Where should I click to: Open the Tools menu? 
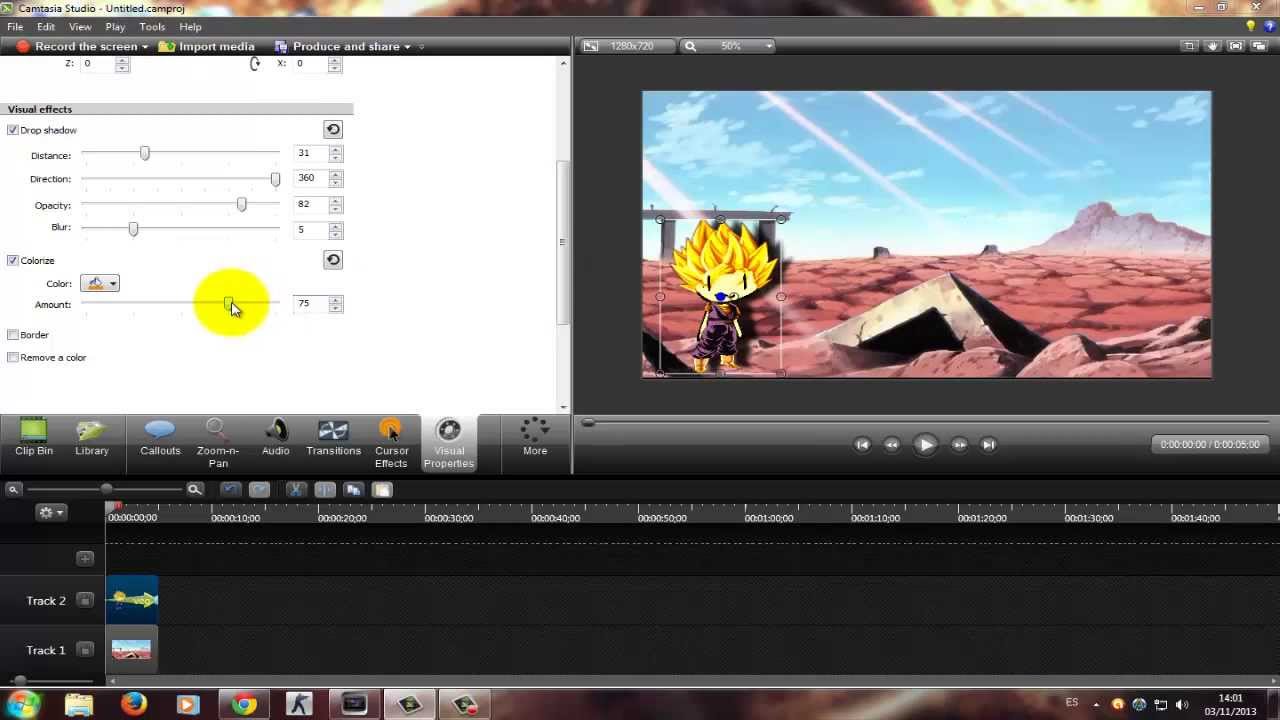click(152, 27)
